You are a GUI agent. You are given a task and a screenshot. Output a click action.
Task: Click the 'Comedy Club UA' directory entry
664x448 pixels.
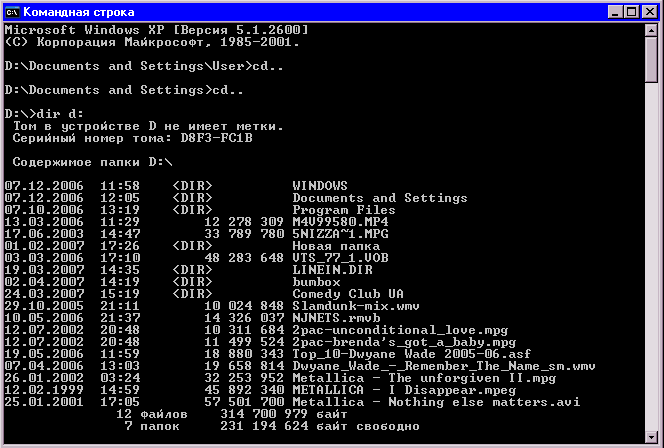348,294
